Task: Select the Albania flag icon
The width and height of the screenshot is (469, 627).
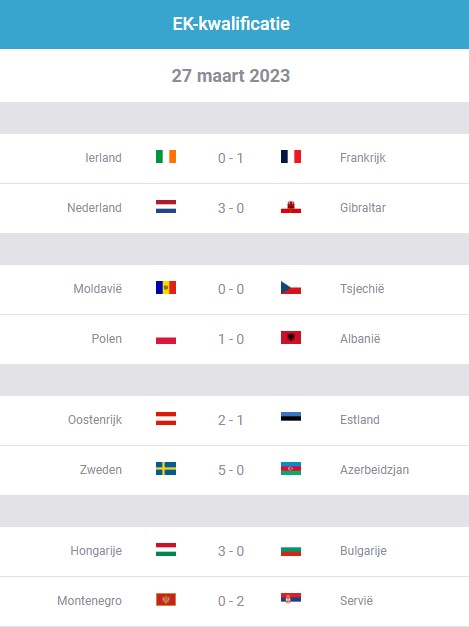Action: [x=291, y=337]
